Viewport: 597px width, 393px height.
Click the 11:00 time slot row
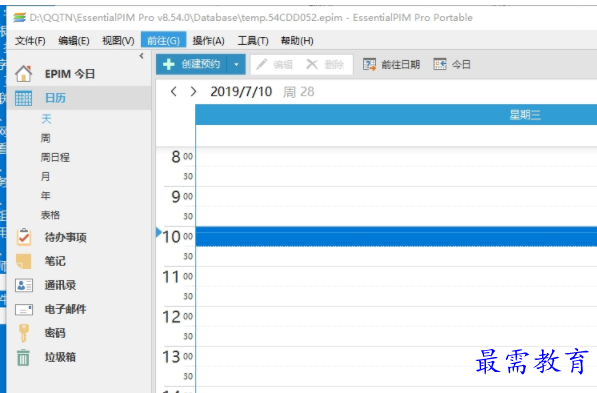click(x=396, y=276)
